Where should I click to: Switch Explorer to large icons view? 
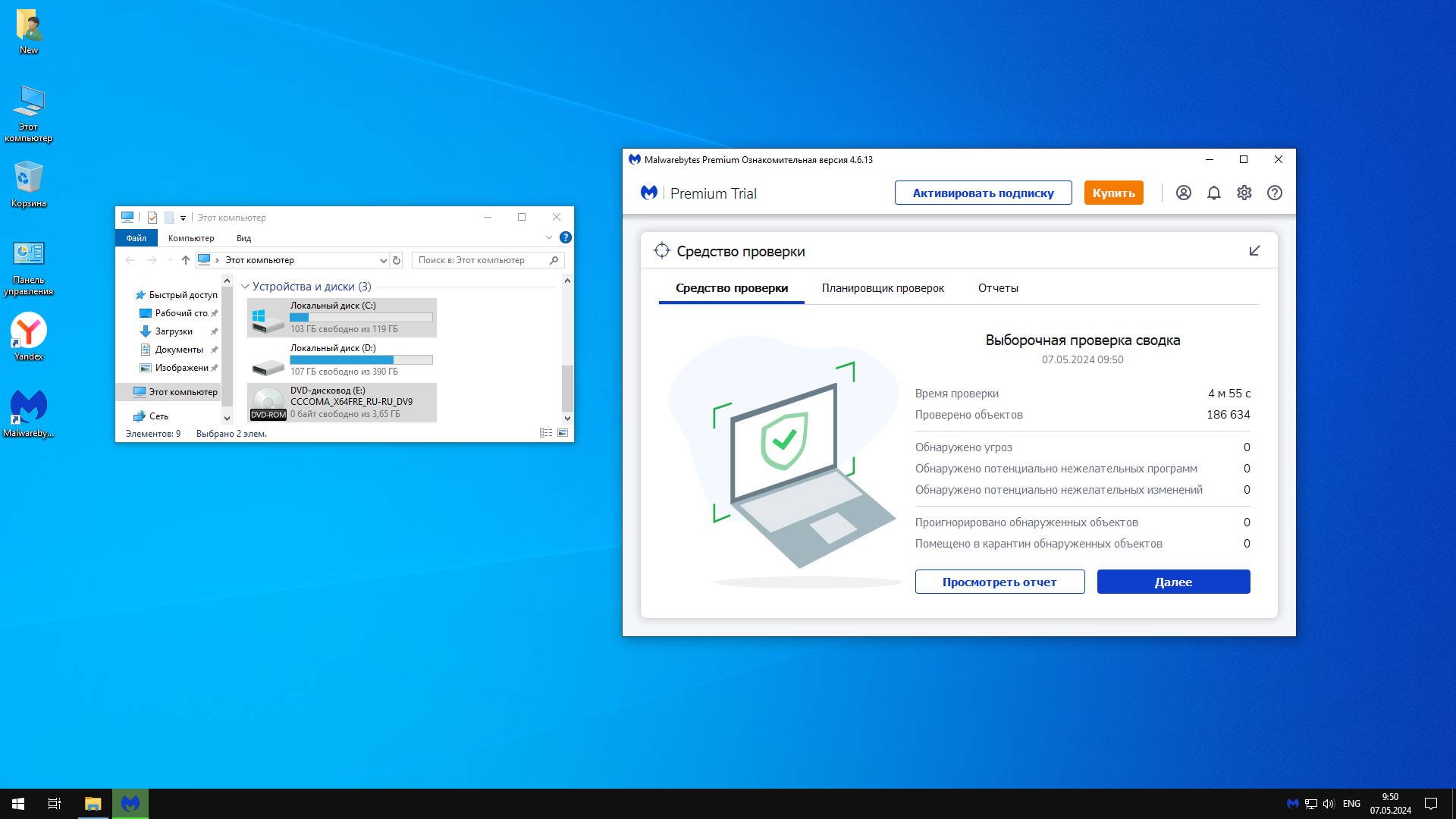pyautogui.click(x=563, y=433)
